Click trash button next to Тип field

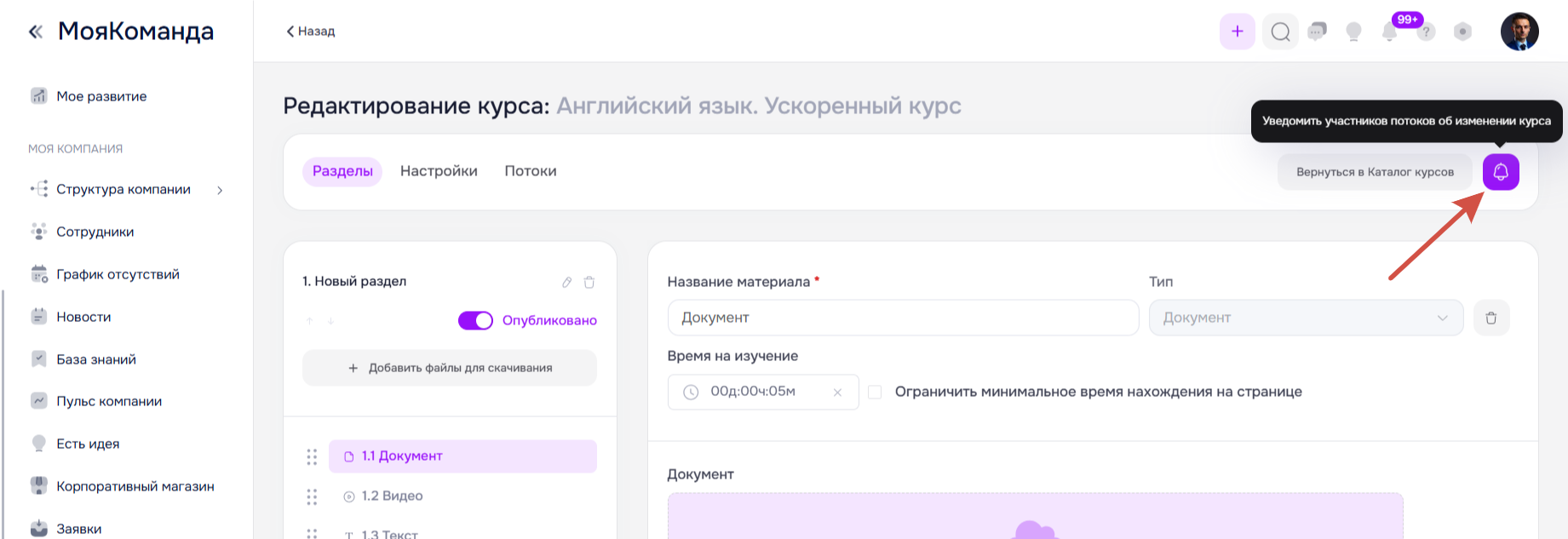[x=1490, y=318]
